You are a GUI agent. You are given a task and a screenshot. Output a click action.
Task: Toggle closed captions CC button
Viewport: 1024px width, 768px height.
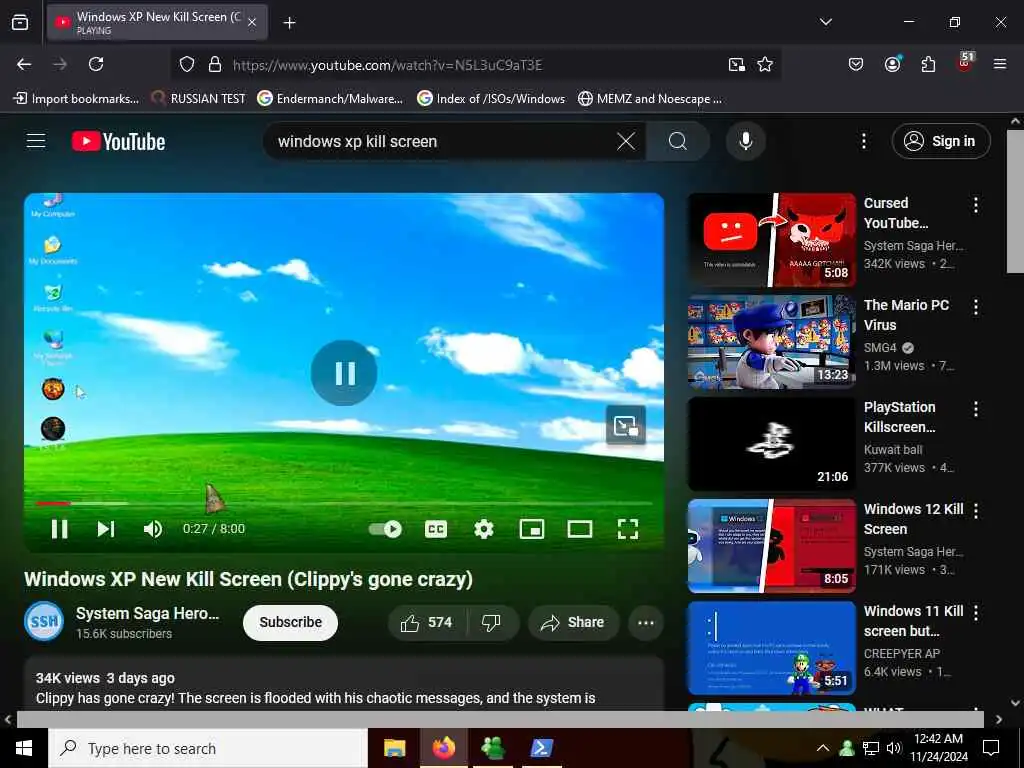436,529
